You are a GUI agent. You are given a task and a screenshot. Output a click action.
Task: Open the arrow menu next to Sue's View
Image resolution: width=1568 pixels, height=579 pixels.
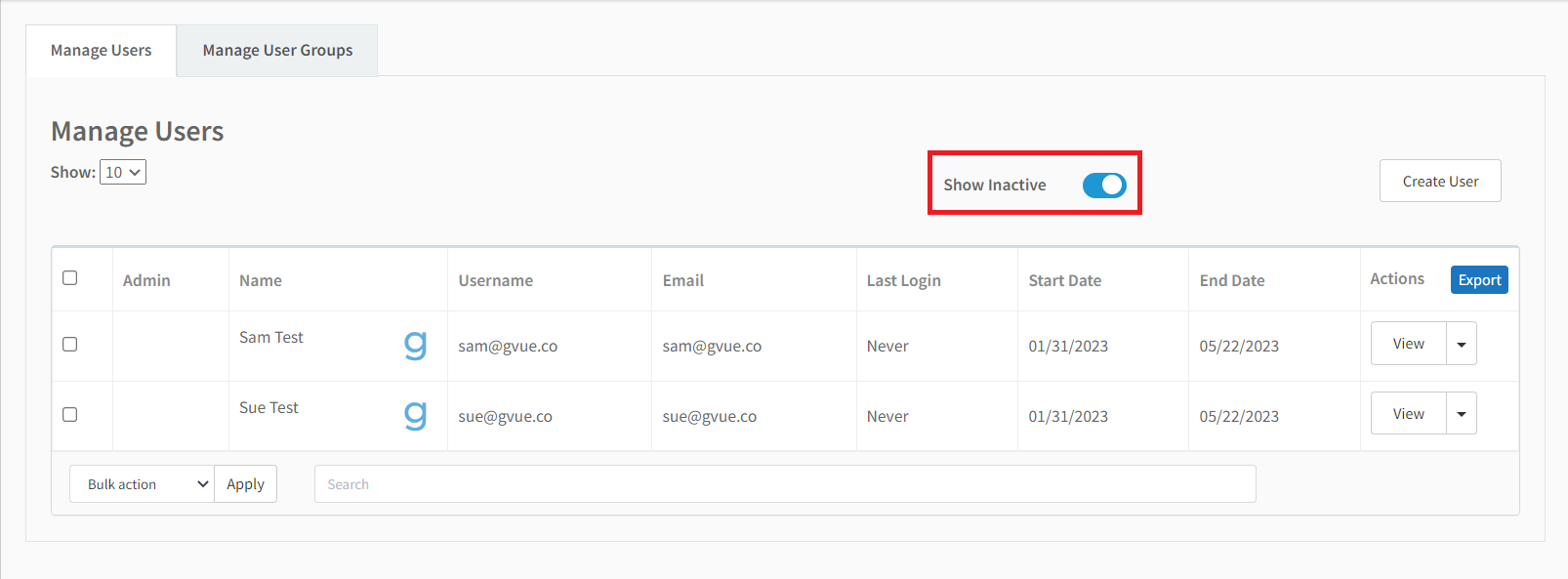[1462, 414]
